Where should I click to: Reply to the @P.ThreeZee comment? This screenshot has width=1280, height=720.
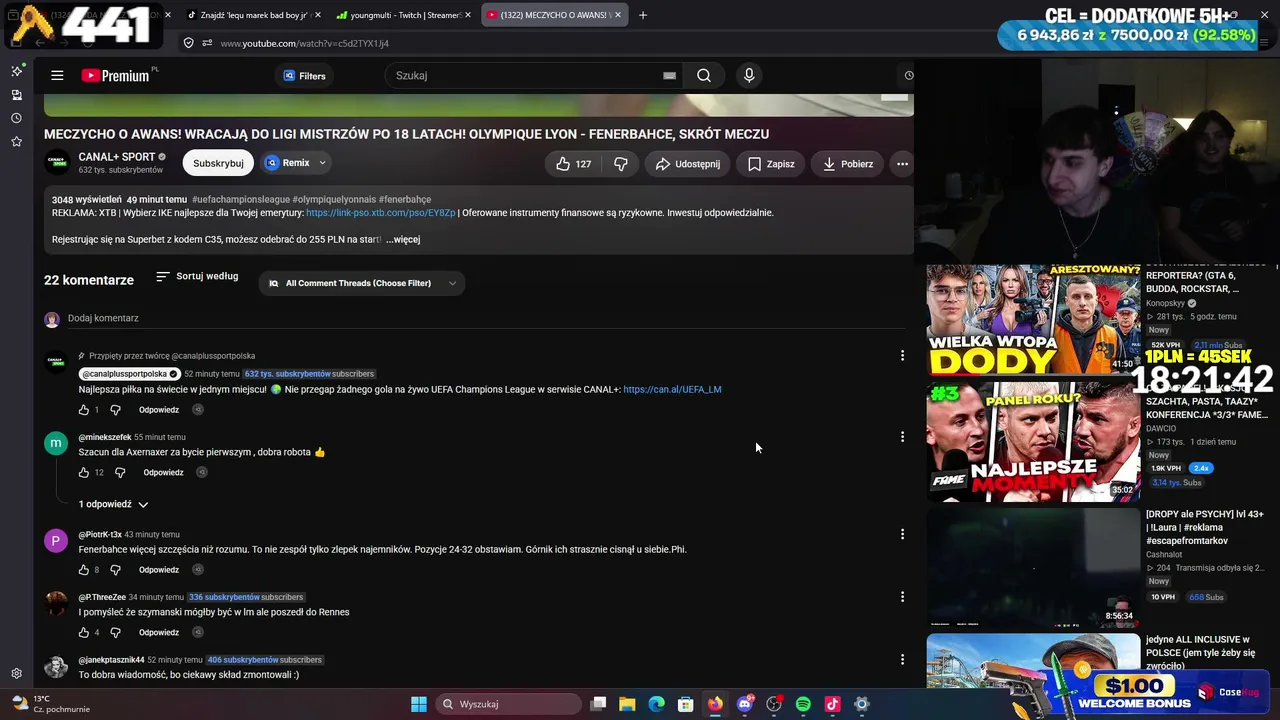coord(159,633)
